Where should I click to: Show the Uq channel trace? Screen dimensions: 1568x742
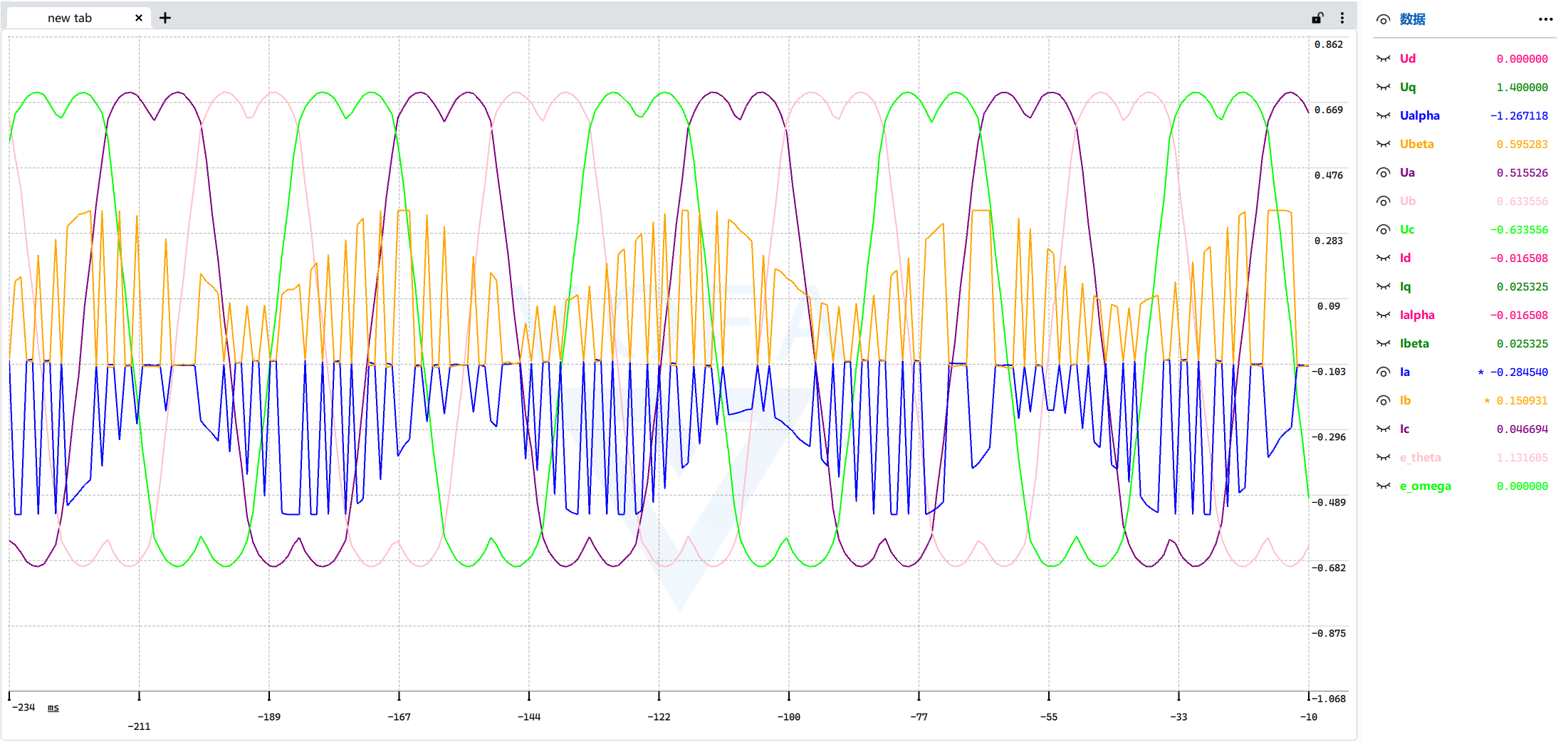(x=1383, y=87)
